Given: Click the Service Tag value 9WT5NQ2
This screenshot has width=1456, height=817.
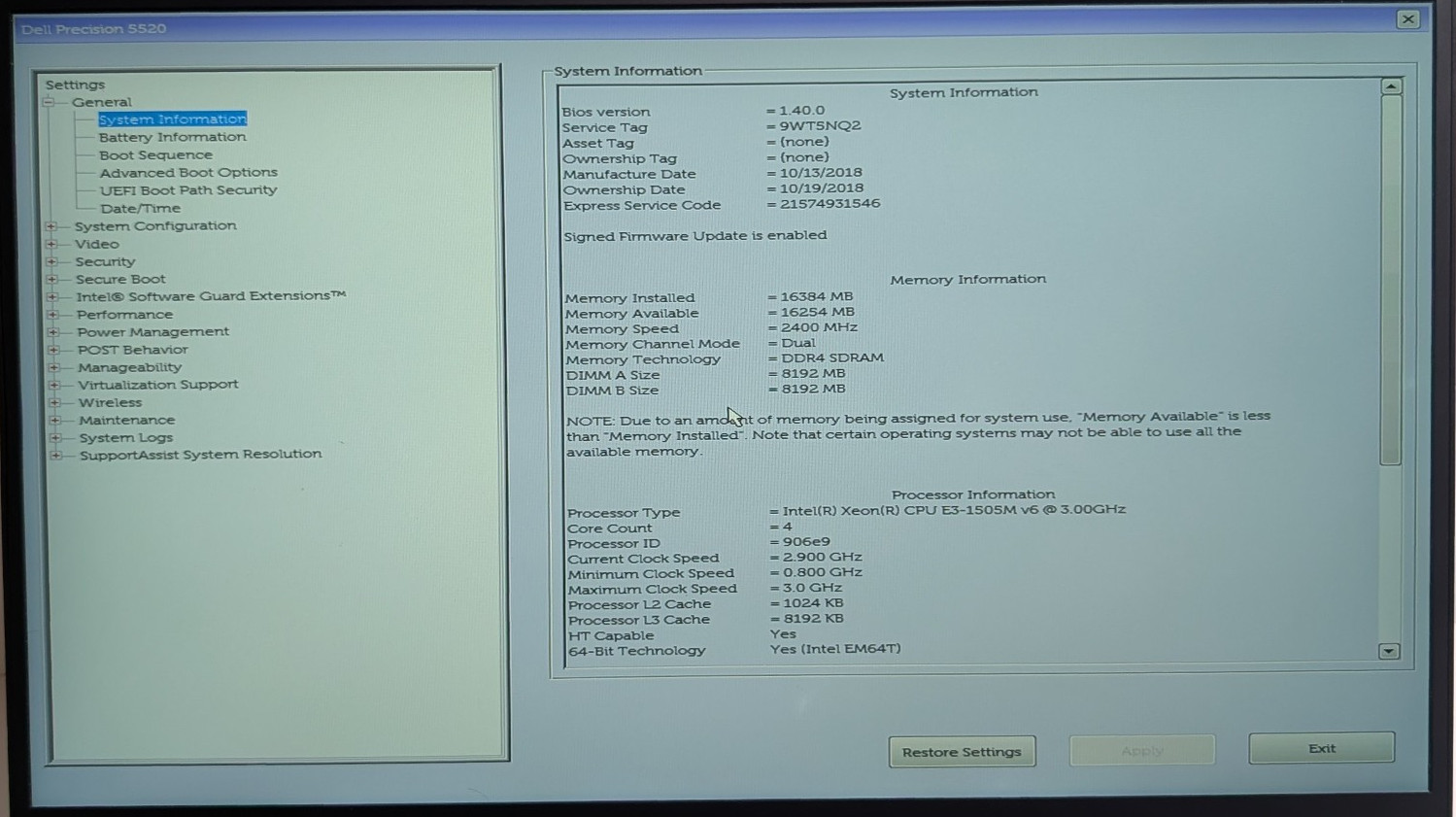Looking at the screenshot, I should coord(820,125).
